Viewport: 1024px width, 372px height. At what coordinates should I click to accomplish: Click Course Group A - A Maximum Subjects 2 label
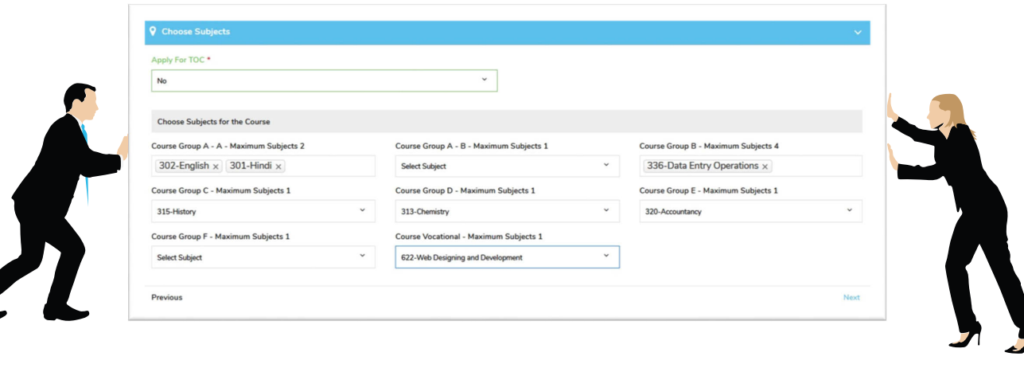228,146
